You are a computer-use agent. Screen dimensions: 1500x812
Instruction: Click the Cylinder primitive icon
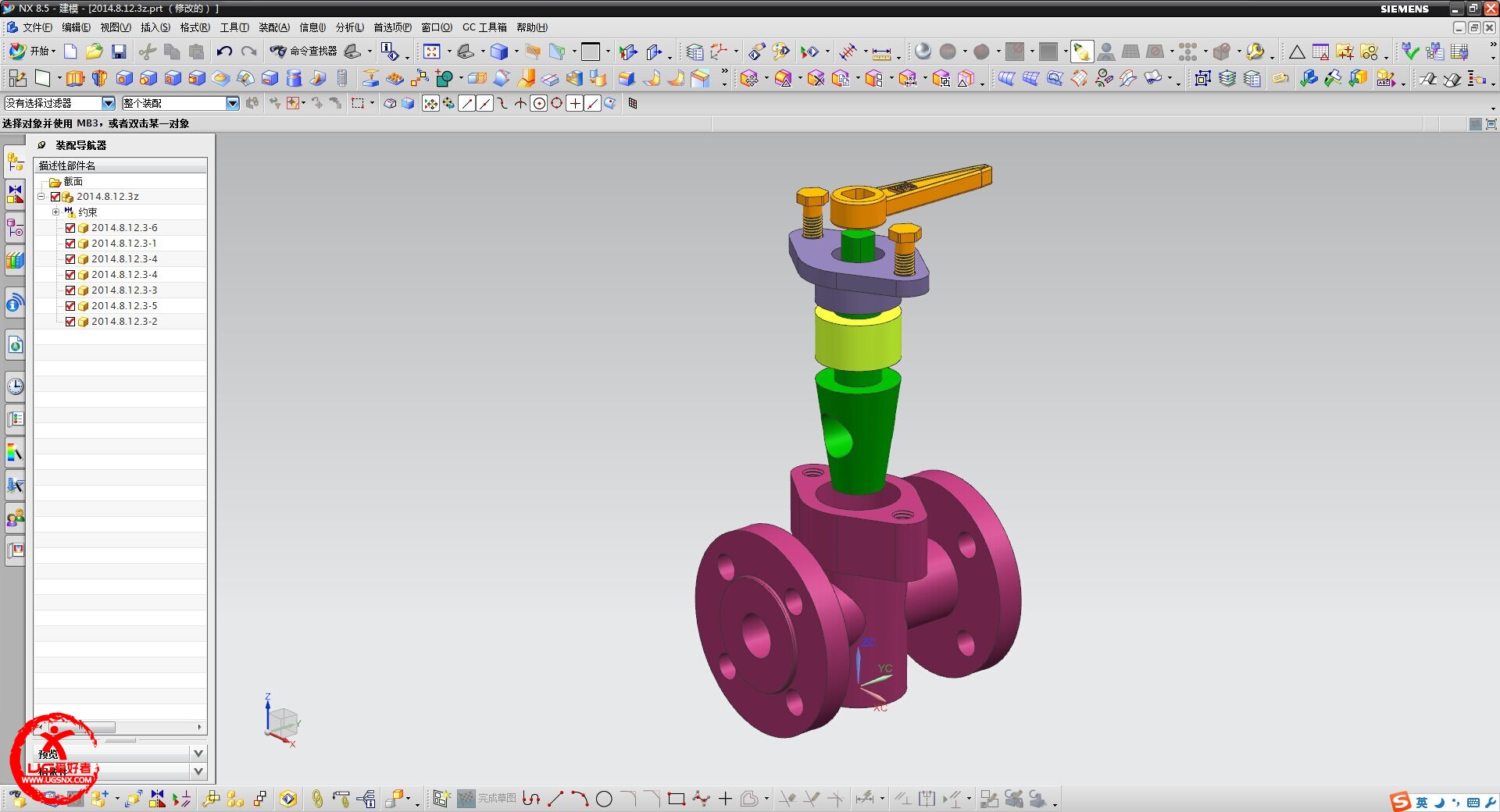click(x=294, y=78)
